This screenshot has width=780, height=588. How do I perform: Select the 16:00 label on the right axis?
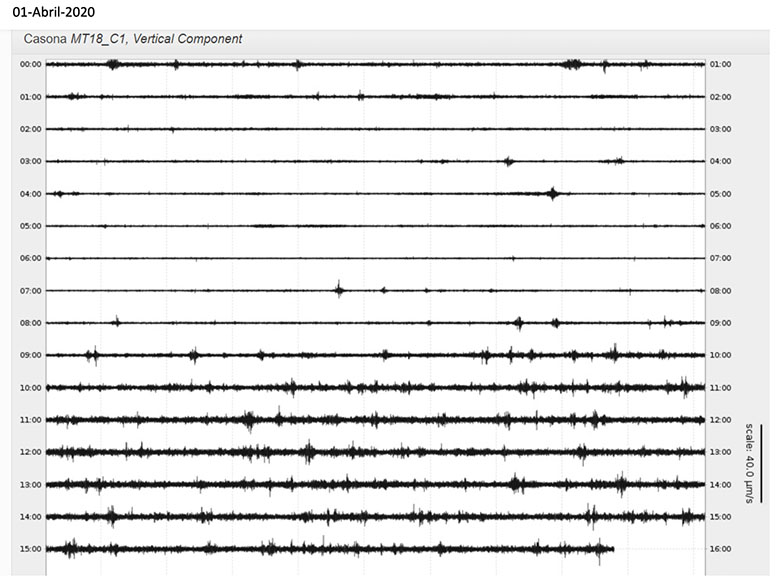click(x=720, y=549)
